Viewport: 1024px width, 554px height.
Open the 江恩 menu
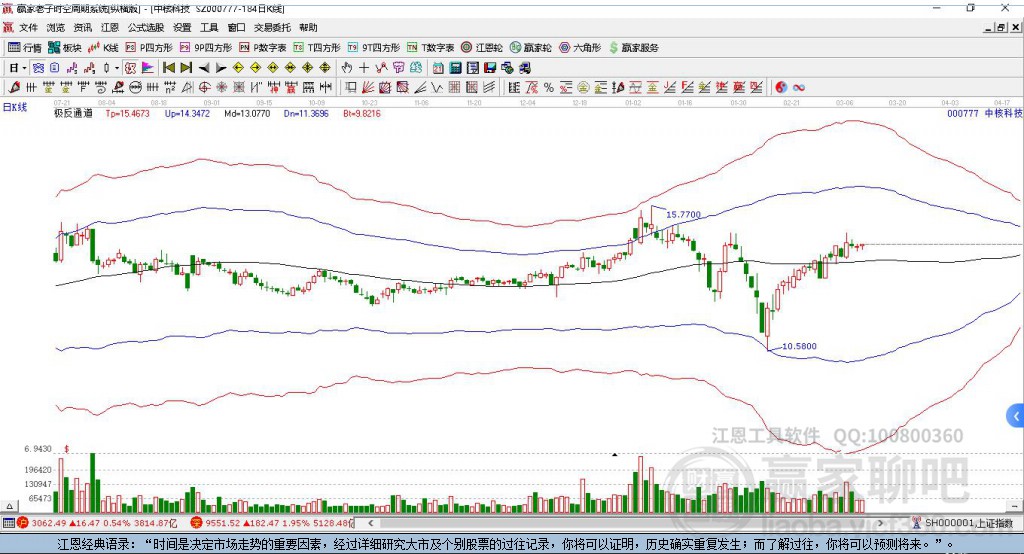point(110,27)
